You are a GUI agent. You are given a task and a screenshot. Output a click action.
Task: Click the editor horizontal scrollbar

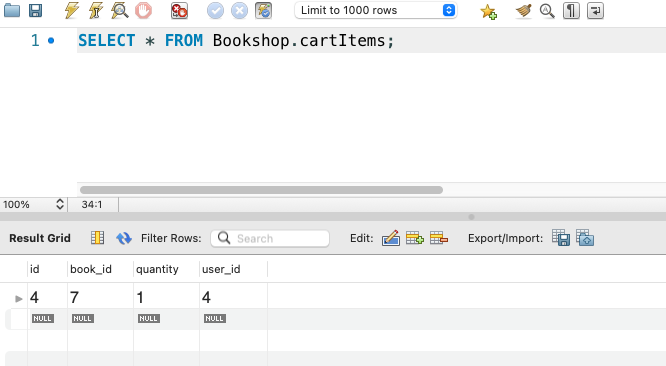(x=261, y=190)
